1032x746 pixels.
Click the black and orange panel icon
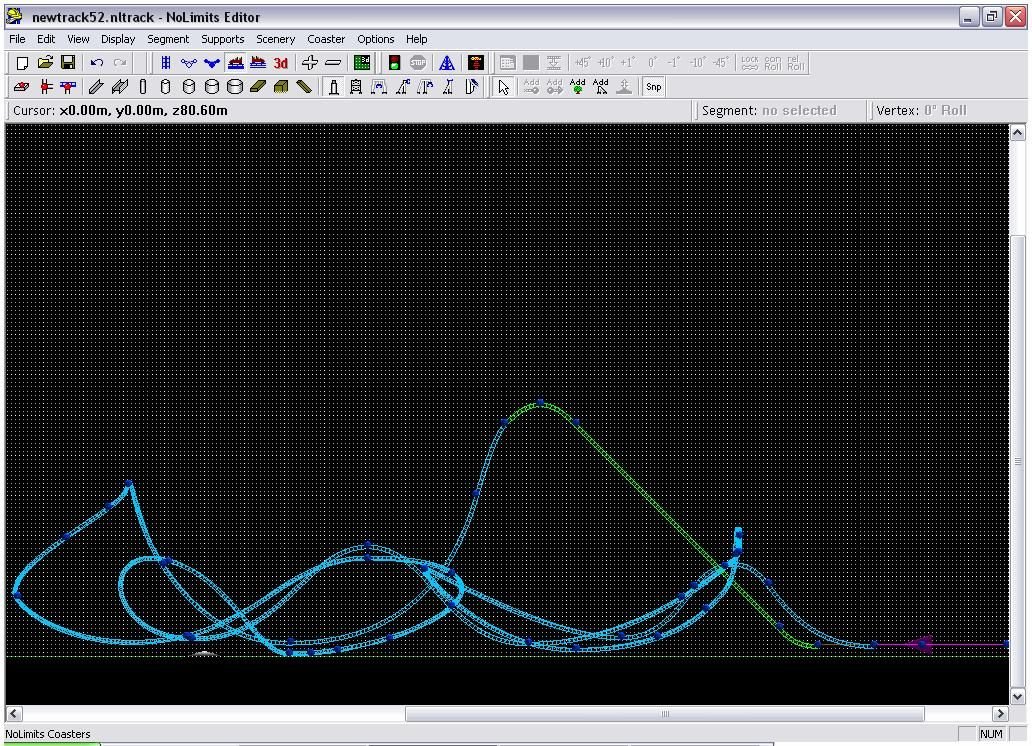tap(476, 63)
